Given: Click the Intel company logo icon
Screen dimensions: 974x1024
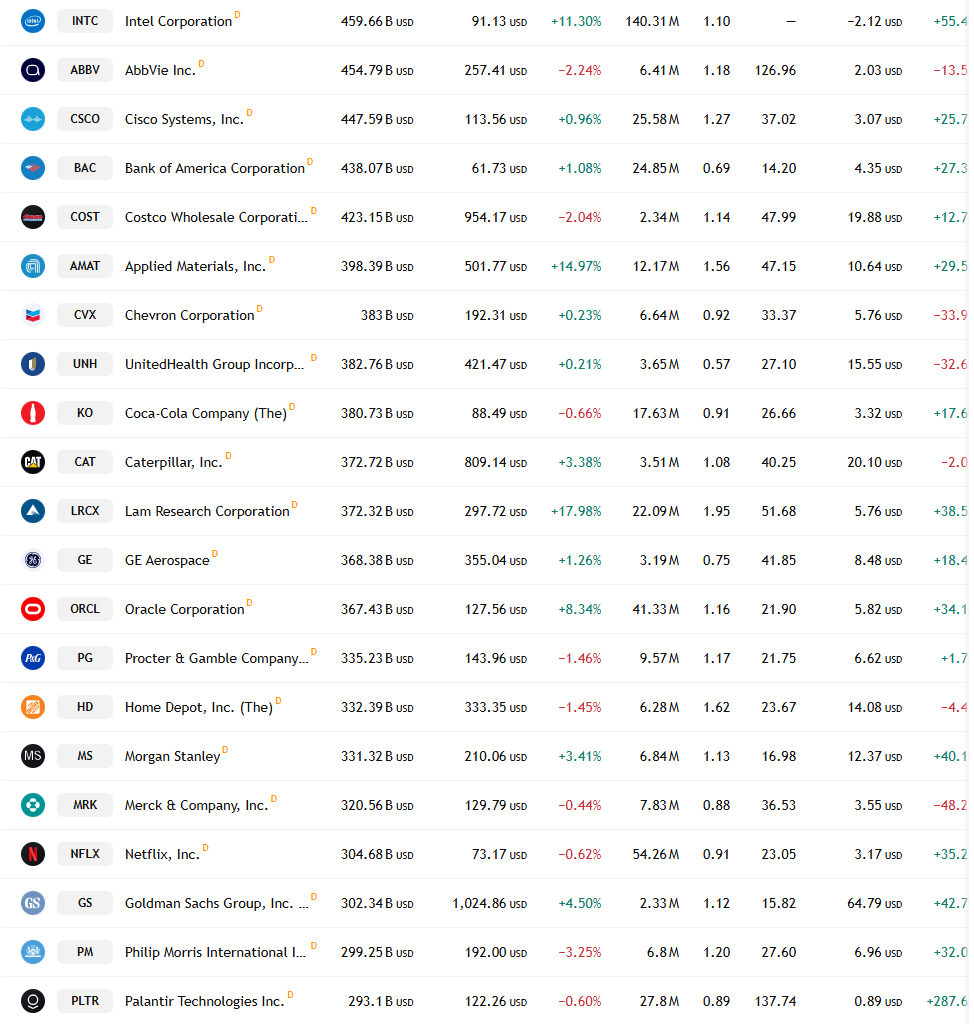Looking at the screenshot, I should [33, 21].
